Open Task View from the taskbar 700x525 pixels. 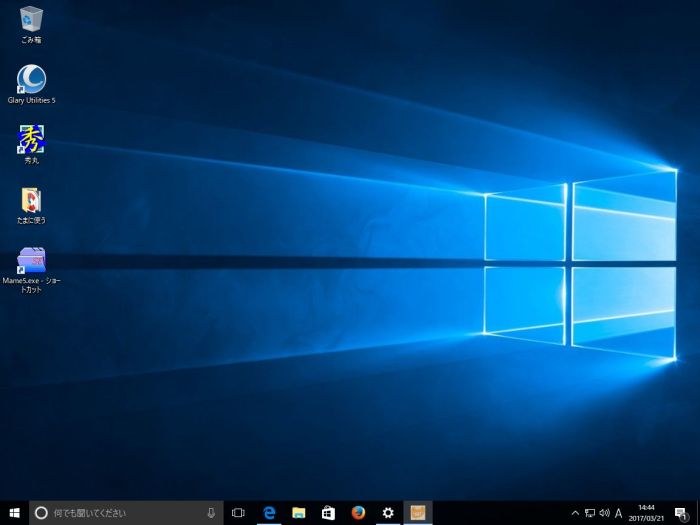tap(238, 513)
